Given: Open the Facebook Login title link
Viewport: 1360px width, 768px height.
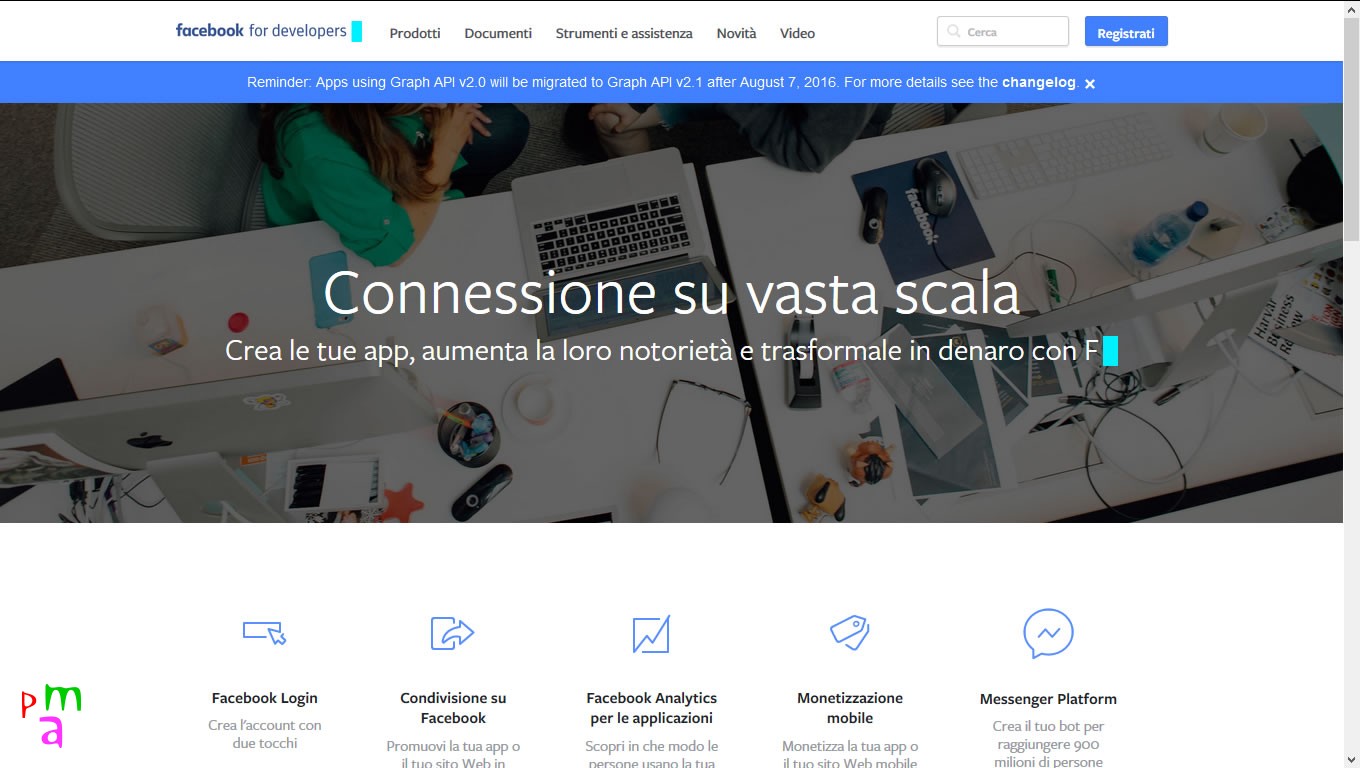Looking at the screenshot, I should point(265,698).
